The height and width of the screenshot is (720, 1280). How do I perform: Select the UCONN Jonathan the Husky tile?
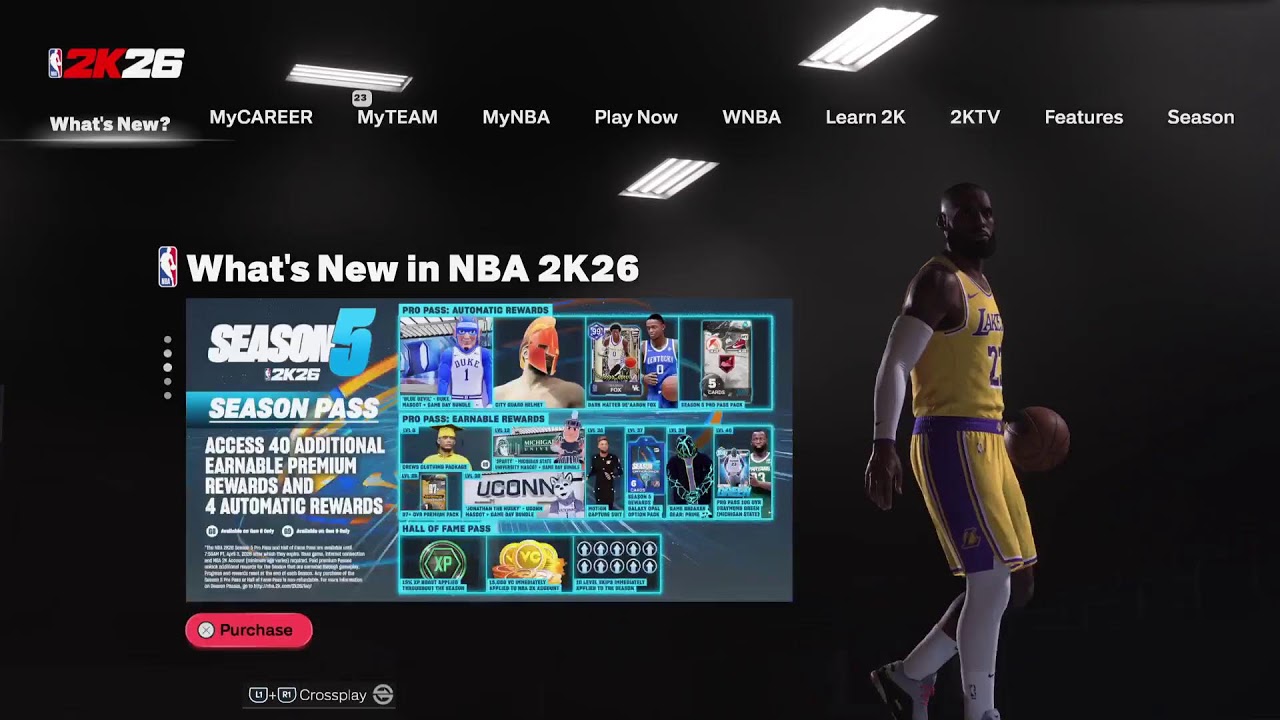[x=526, y=495]
